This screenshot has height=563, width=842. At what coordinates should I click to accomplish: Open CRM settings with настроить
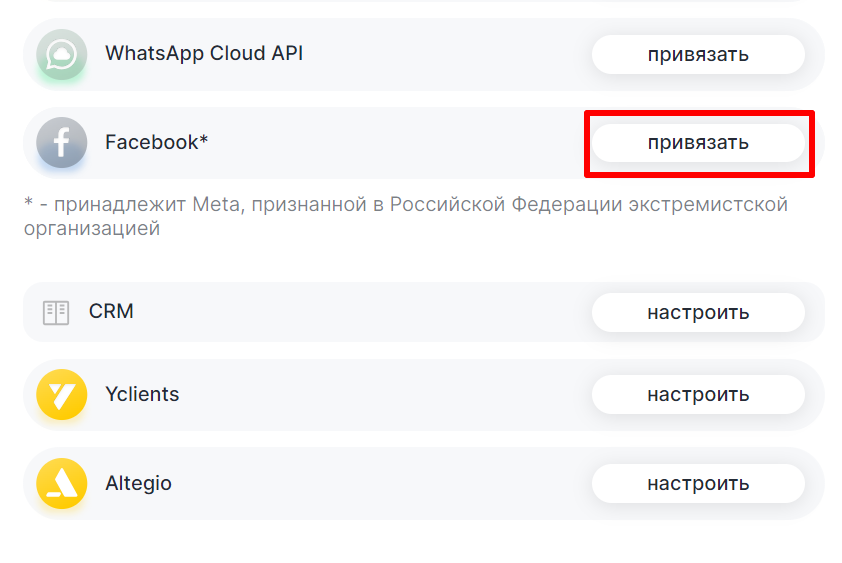click(x=697, y=312)
